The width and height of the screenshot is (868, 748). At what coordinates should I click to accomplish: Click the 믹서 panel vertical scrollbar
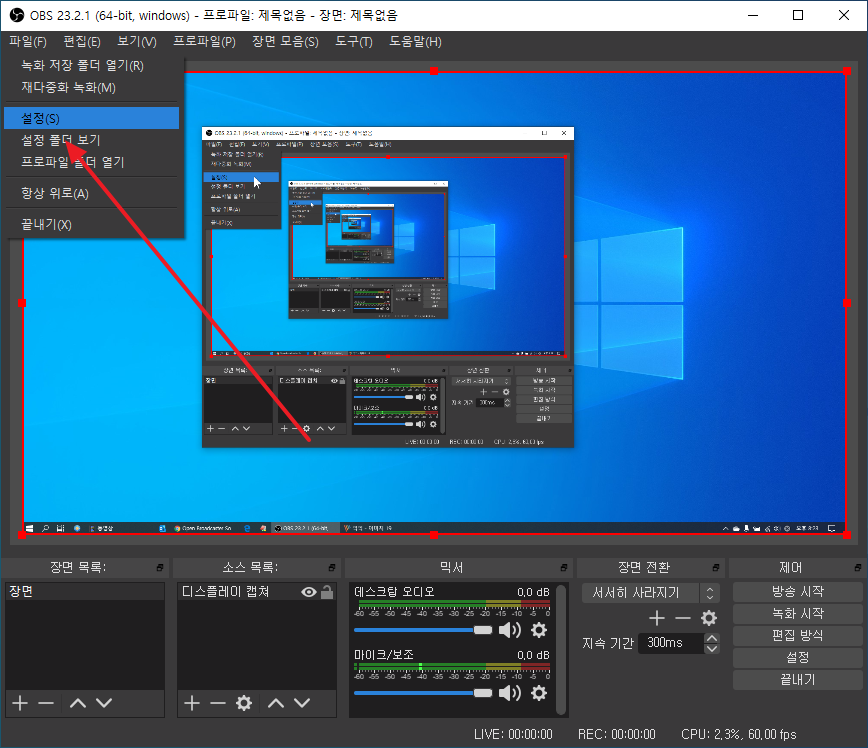tap(561, 648)
